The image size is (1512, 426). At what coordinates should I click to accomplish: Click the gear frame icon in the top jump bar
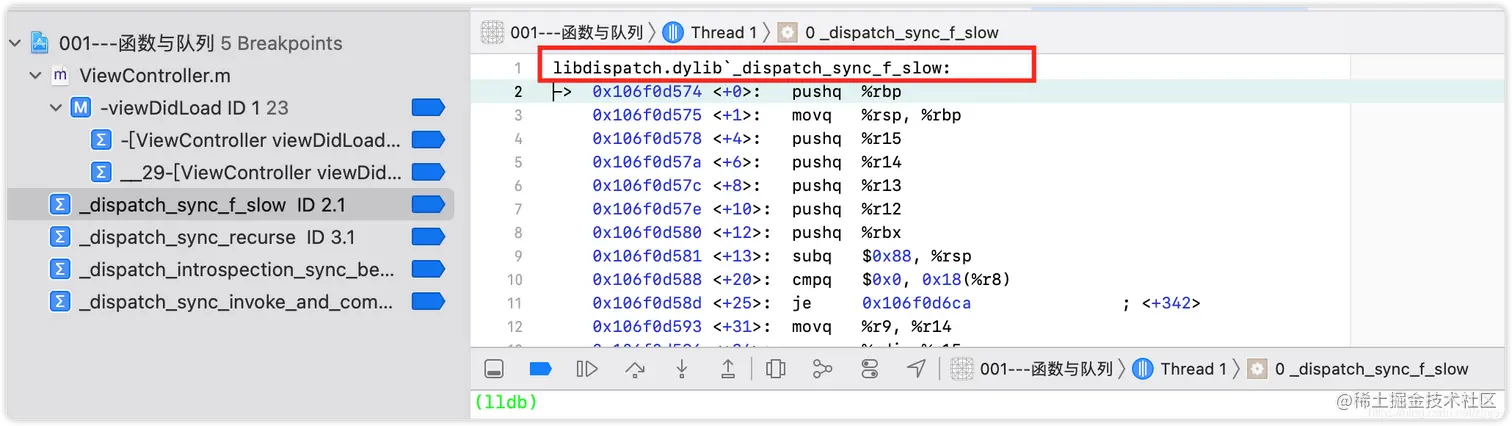pos(788,32)
